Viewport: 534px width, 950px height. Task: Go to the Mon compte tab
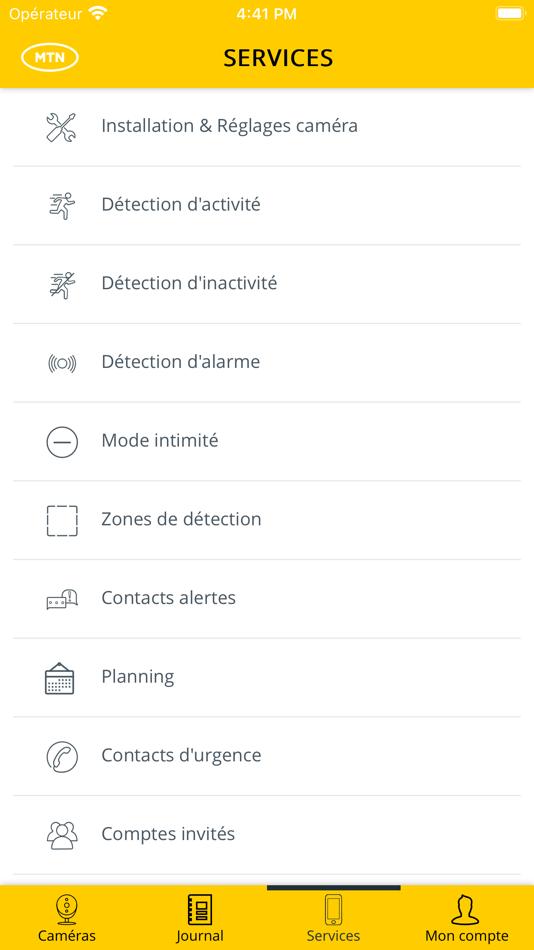pyautogui.click(x=467, y=918)
